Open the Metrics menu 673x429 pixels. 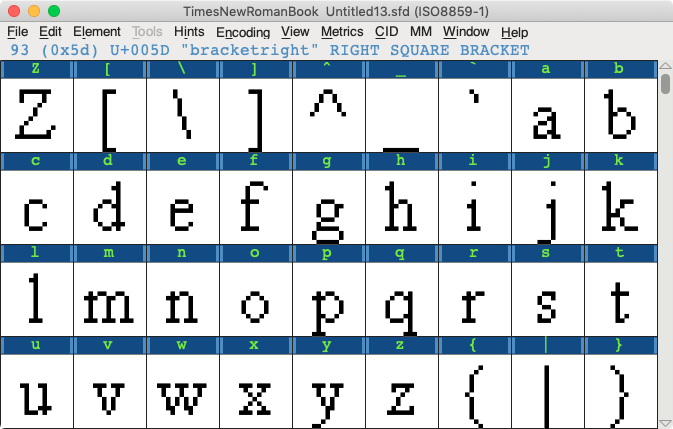(342, 32)
